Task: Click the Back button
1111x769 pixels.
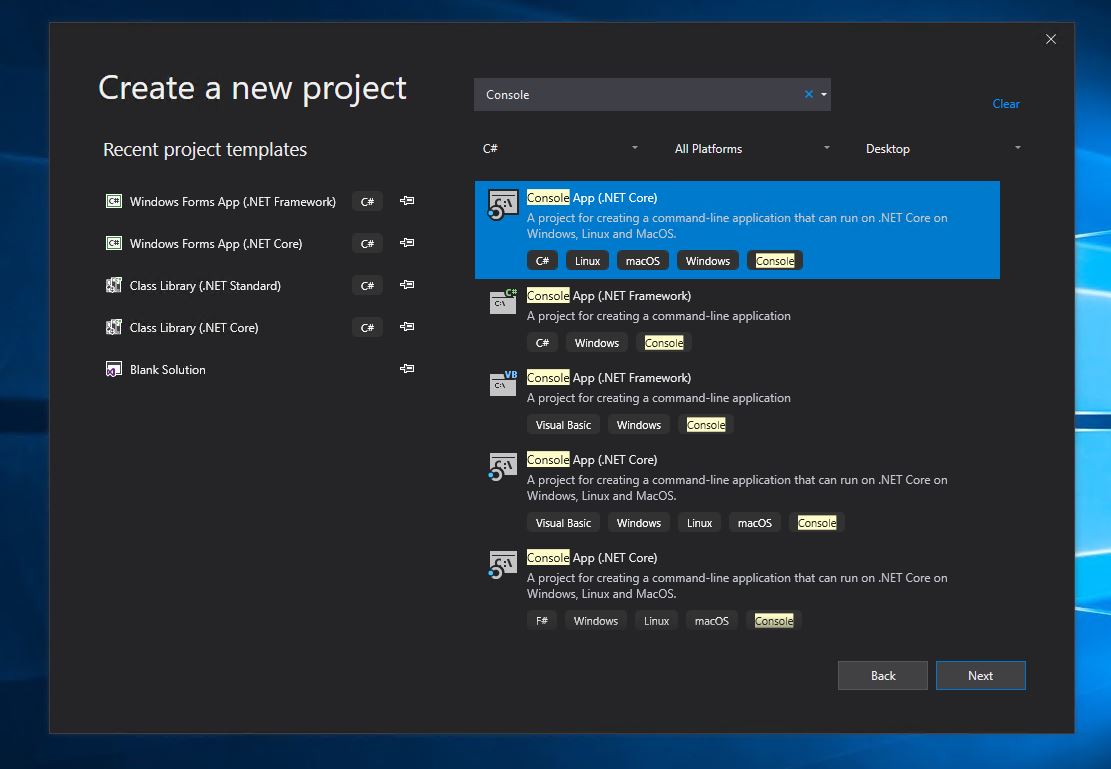Action: pos(883,675)
